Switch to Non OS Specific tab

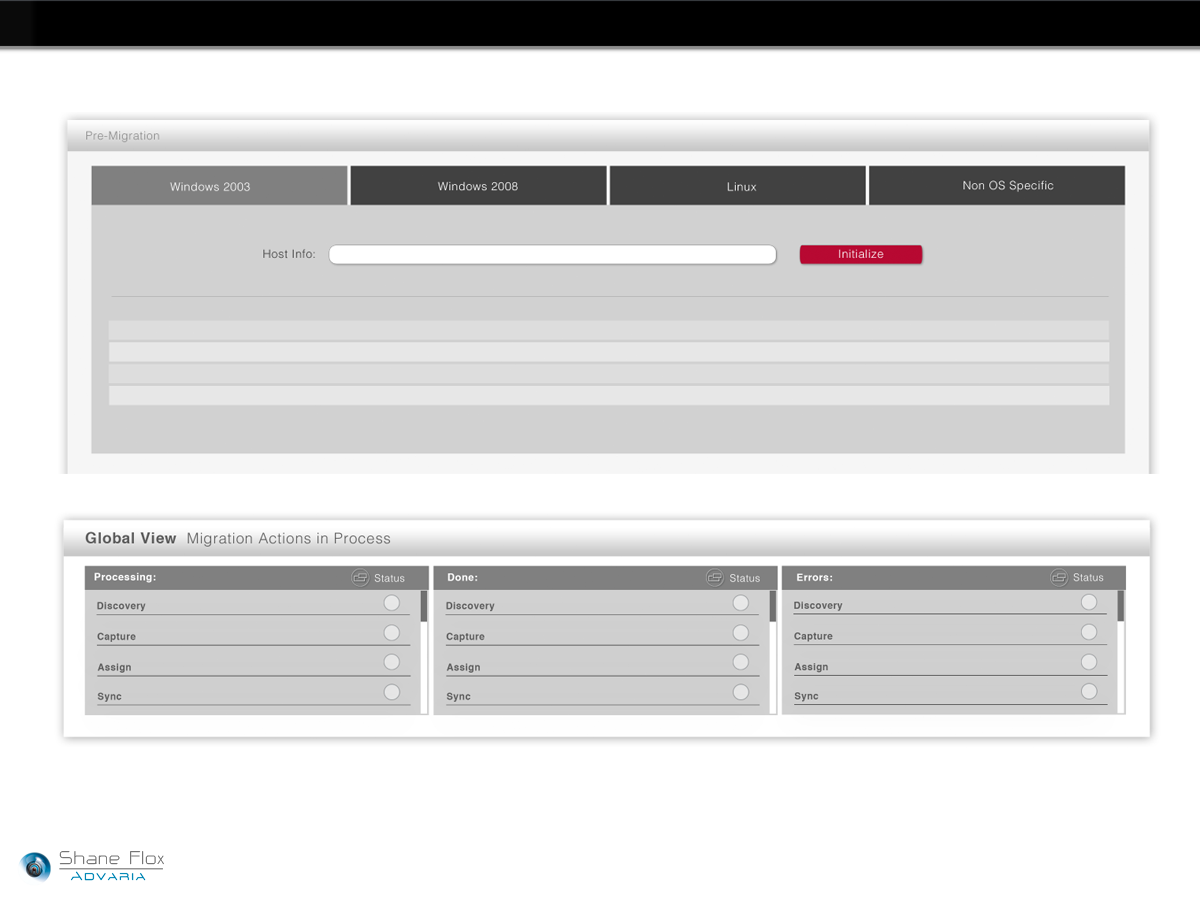pyautogui.click(x=997, y=186)
